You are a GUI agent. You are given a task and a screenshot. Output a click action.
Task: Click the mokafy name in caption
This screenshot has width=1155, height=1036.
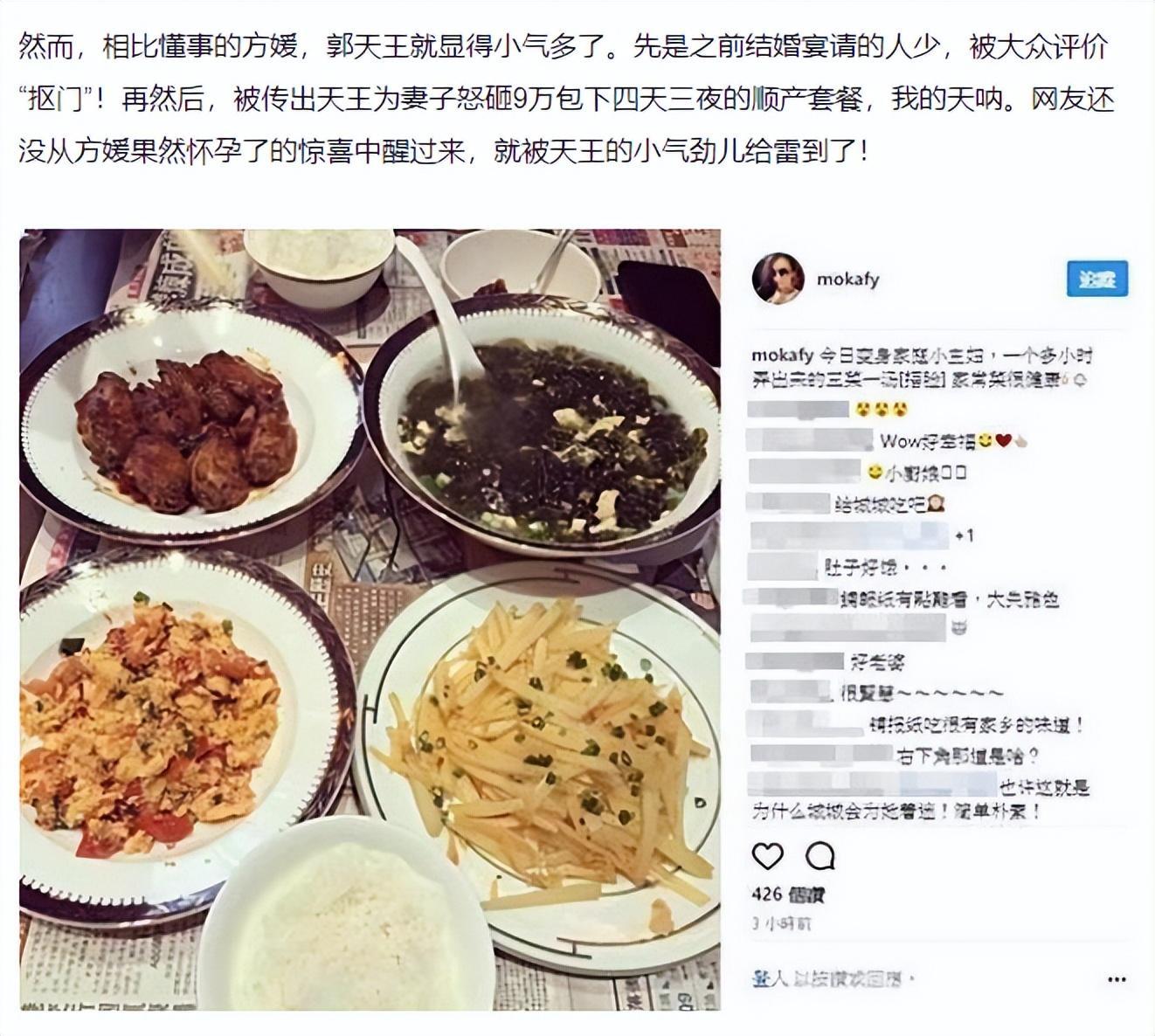tap(783, 356)
